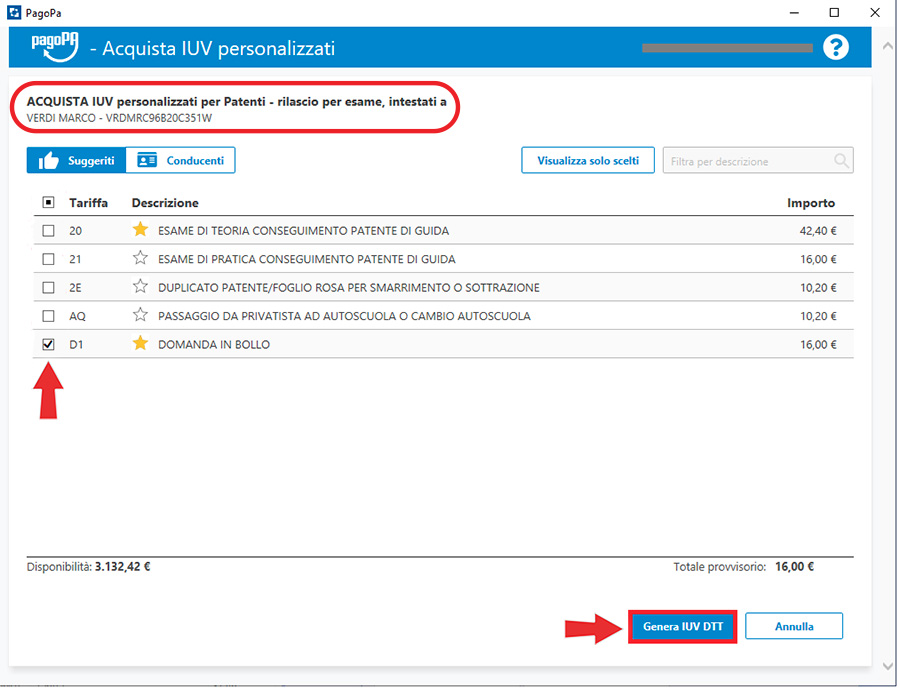
Task: Click the Annulla button
Action: 793,627
